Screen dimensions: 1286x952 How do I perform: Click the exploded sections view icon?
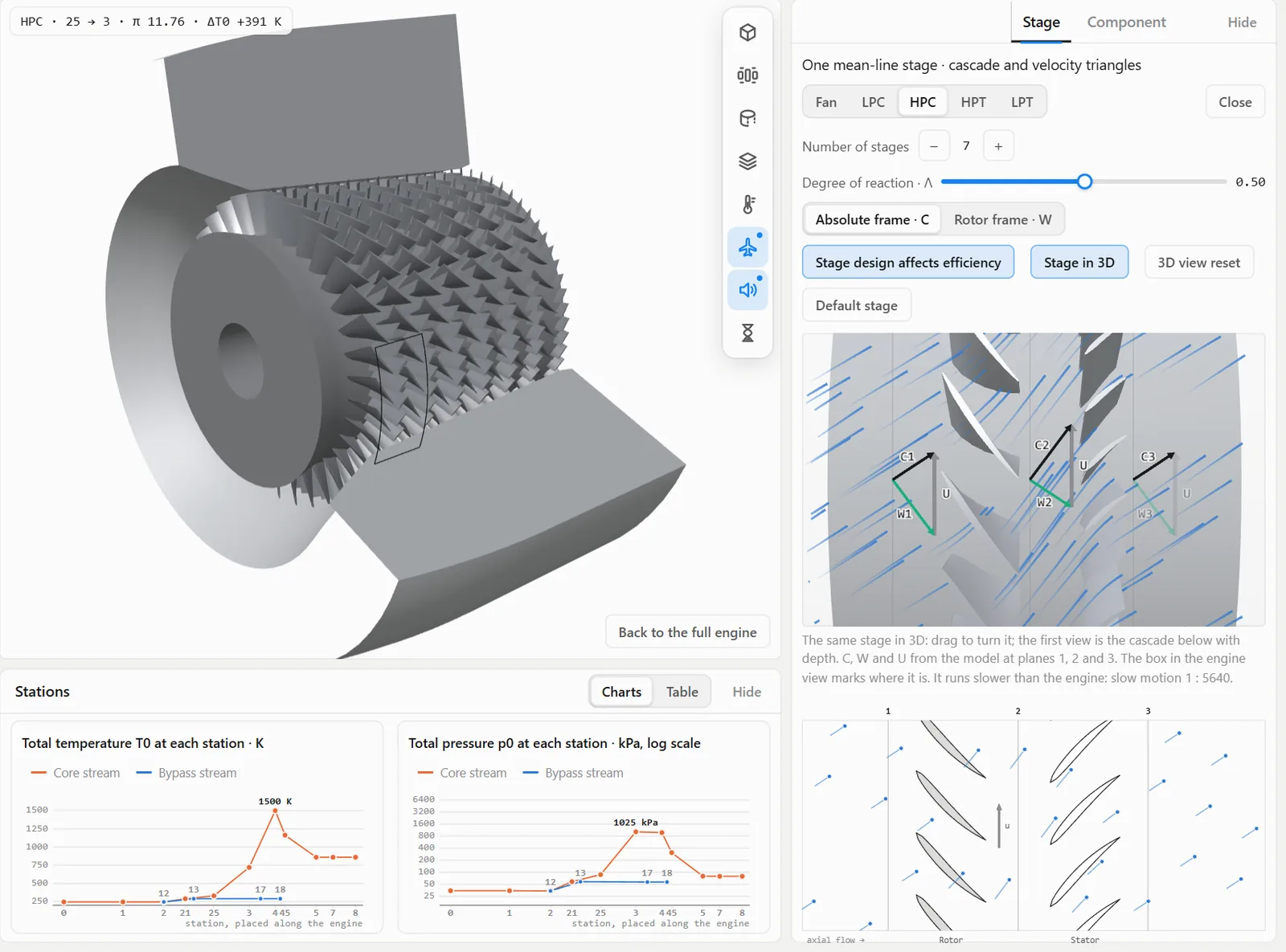(x=747, y=76)
